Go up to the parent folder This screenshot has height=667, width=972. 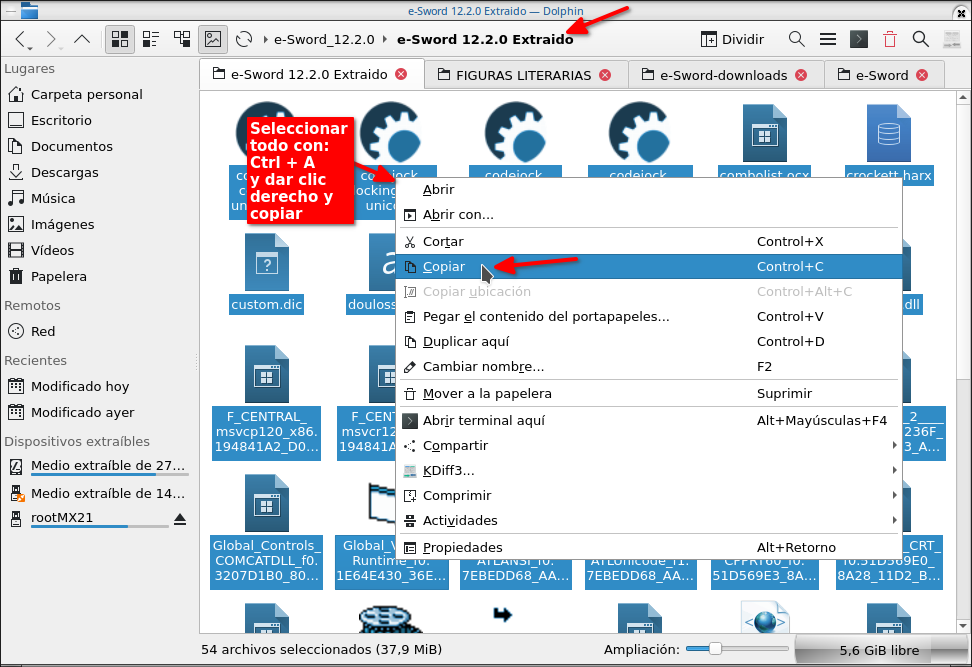[x=82, y=40]
